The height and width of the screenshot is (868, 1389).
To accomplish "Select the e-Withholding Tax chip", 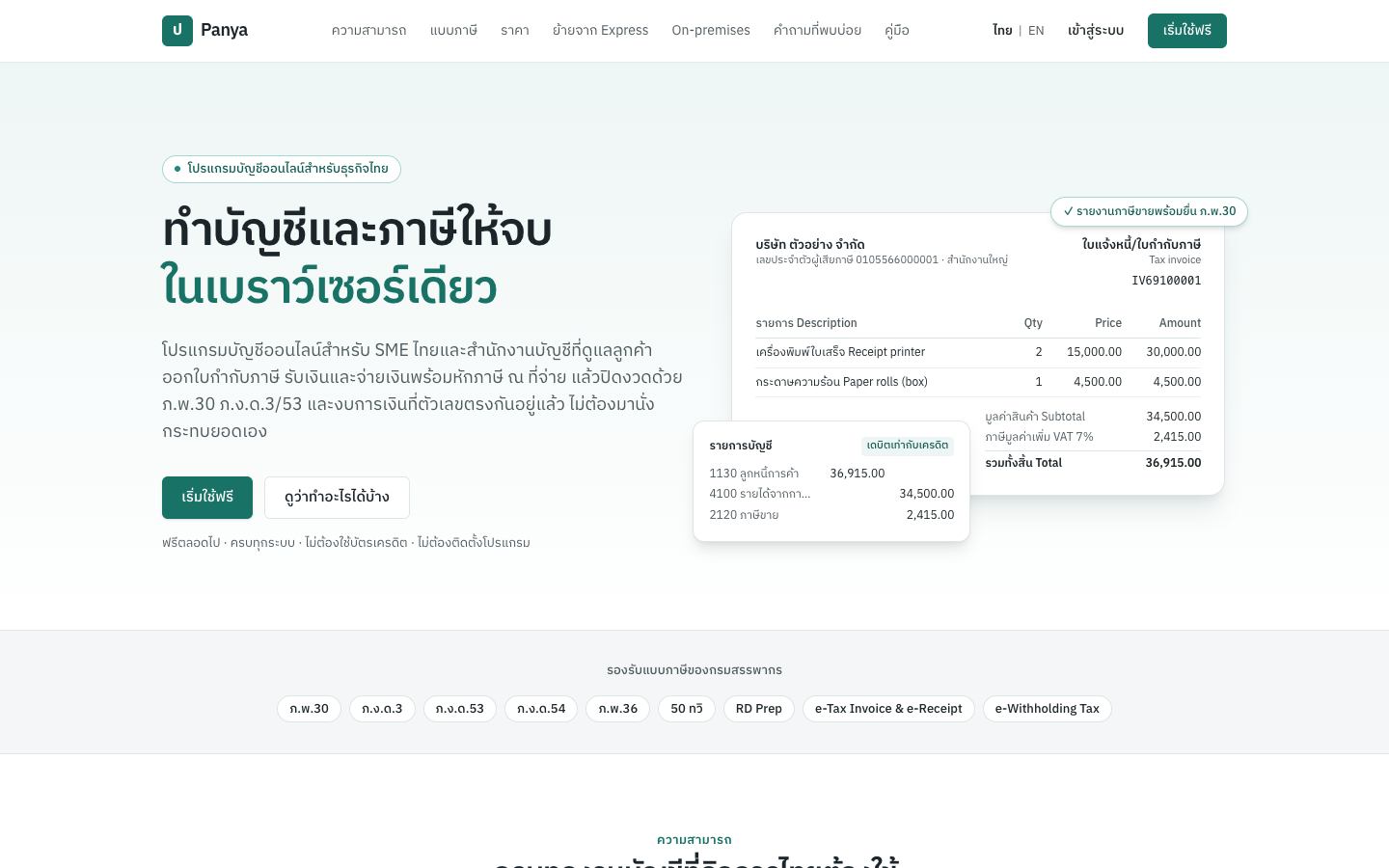I will click(x=1048, y=709).
